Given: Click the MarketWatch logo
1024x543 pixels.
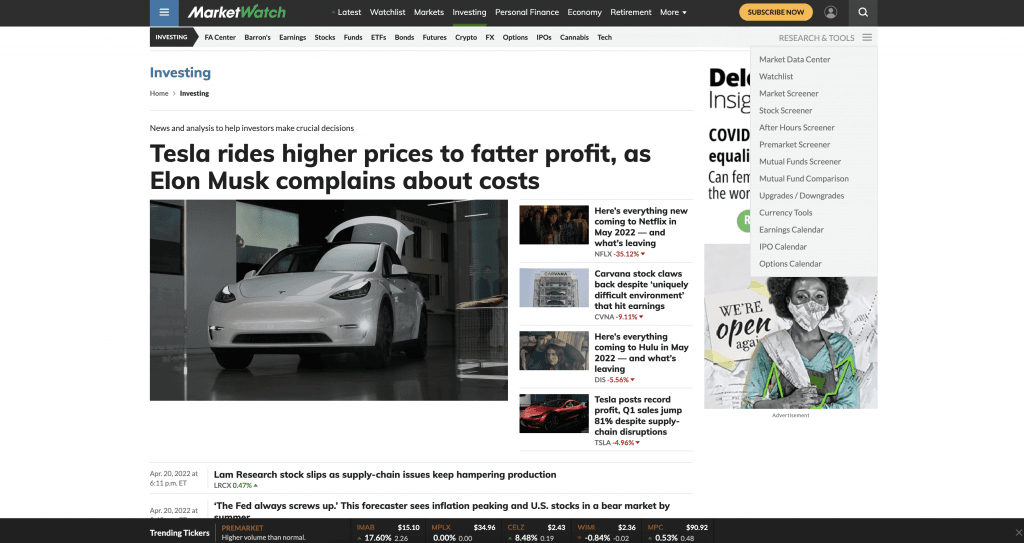Looking at the screenshot, I should tap(236, 12).
